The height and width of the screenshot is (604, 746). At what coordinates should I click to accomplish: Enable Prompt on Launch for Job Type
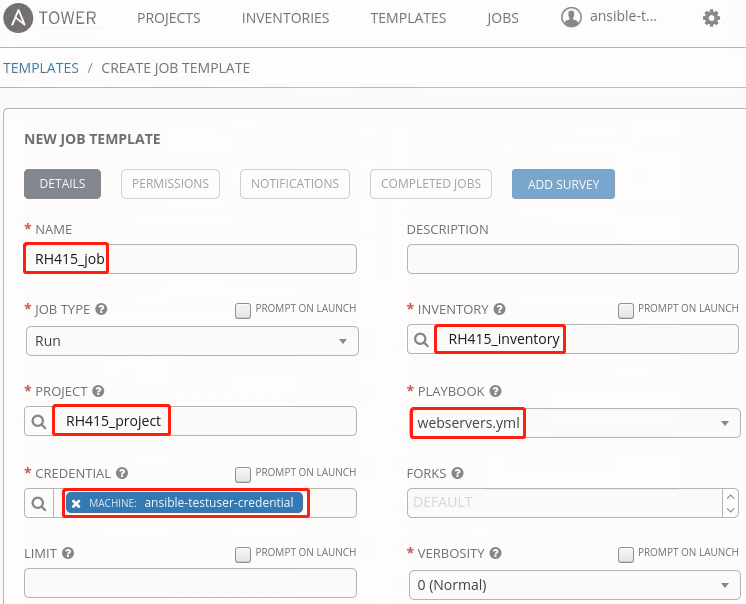click(242, 310)
